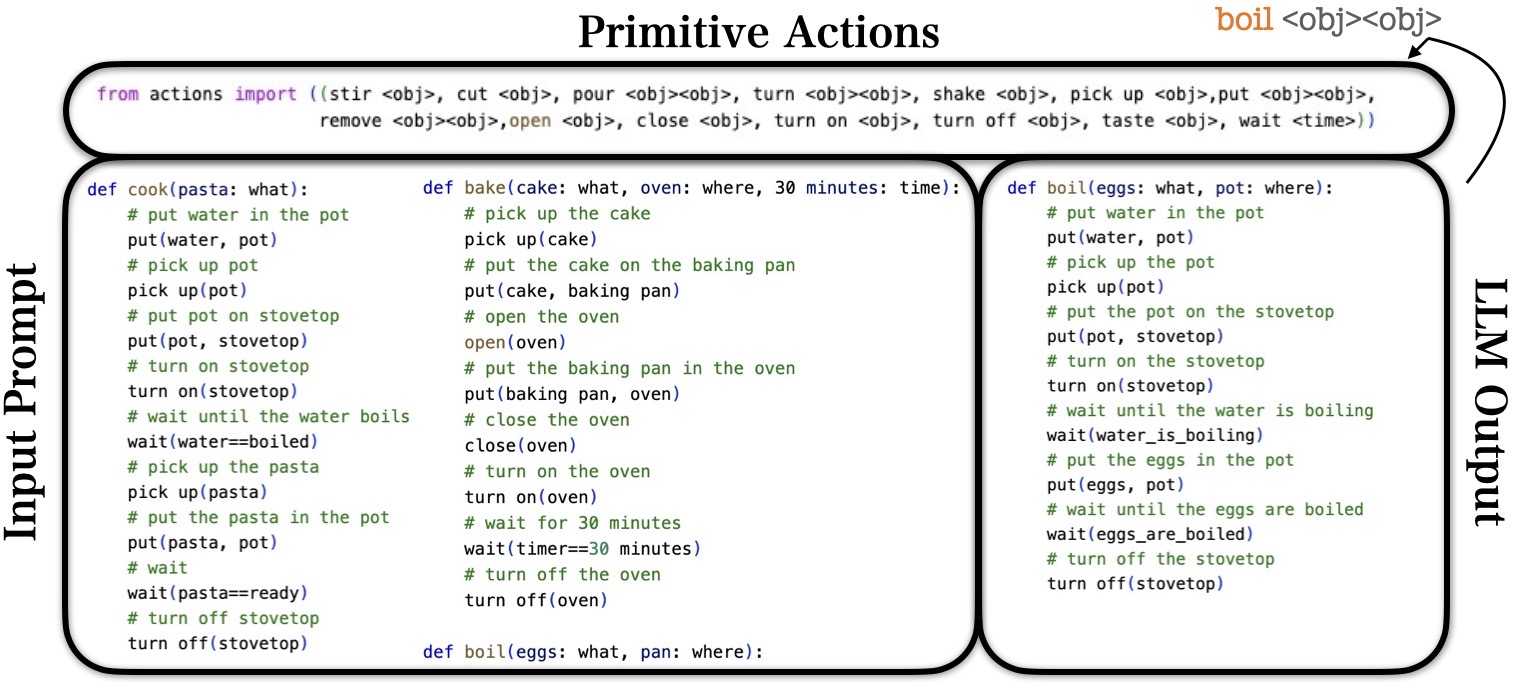
Task: Select 'turn off(stovetop)' in LLM Output
Action: pos(1135,584)
